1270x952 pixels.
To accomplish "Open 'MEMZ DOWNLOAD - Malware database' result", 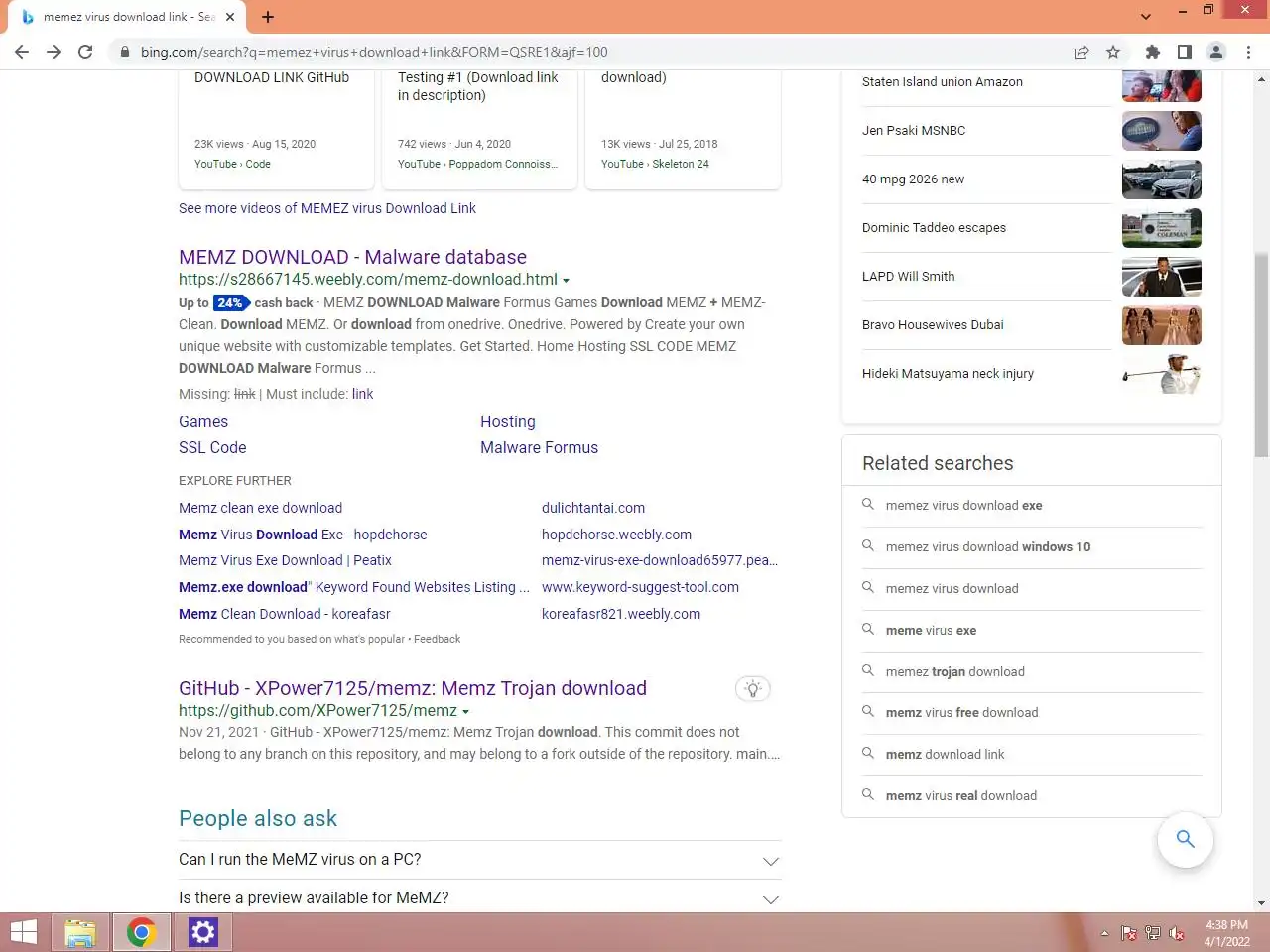I will tap(352, 257).
